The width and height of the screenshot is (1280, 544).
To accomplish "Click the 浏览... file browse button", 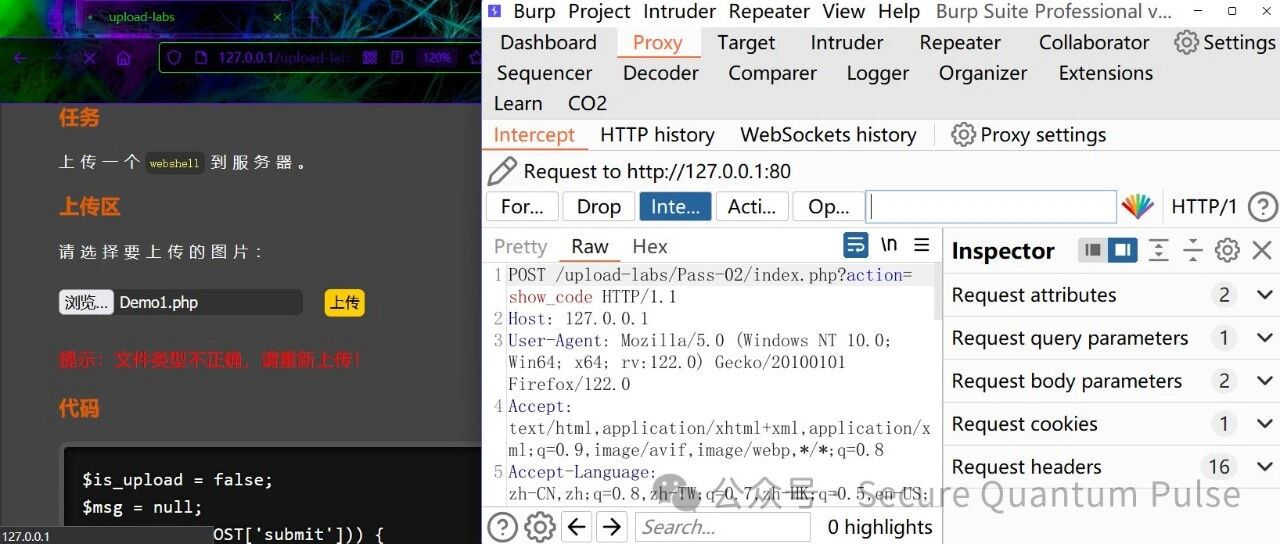I will pos(86,302).
